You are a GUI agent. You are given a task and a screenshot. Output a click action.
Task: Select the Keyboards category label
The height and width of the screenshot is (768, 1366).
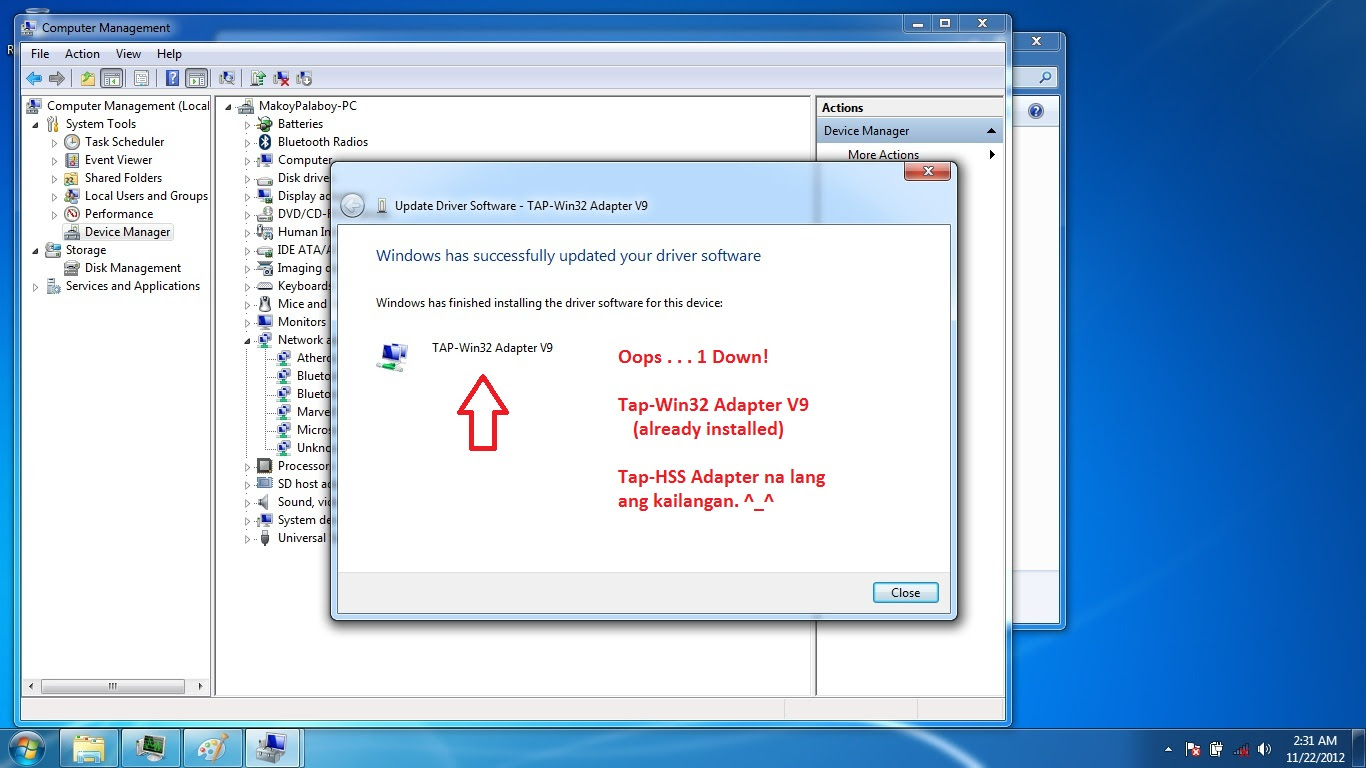[304, 286]
